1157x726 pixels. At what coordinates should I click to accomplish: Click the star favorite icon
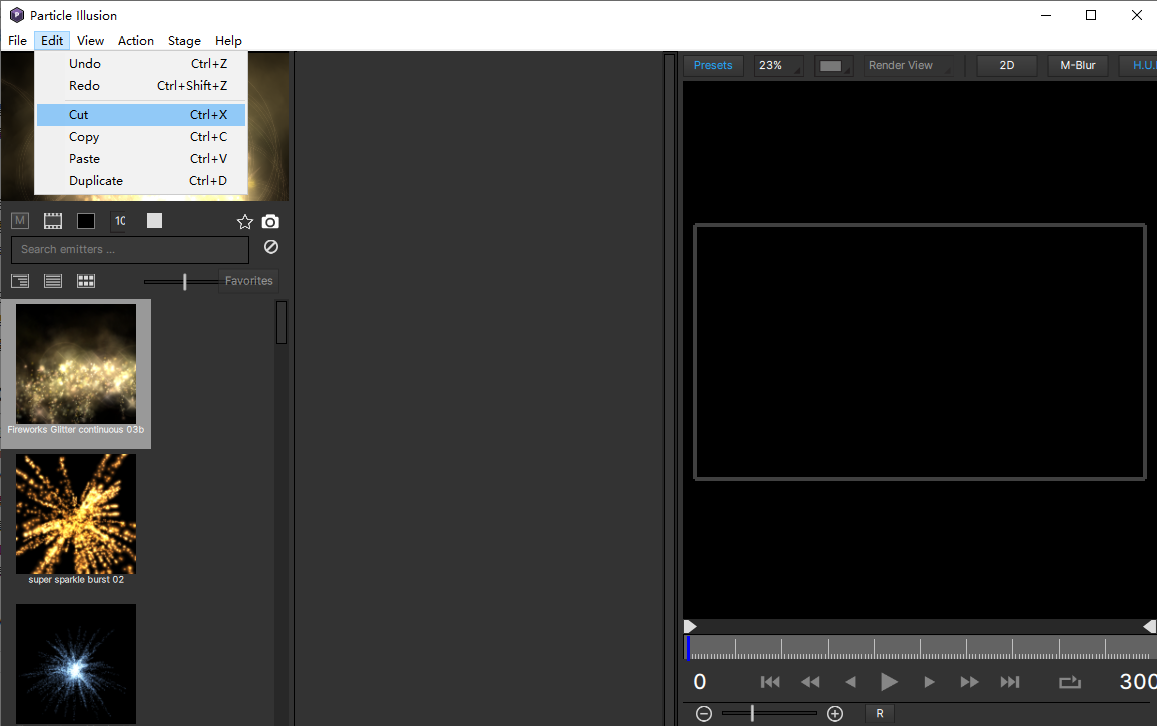(x=244, y=222)
